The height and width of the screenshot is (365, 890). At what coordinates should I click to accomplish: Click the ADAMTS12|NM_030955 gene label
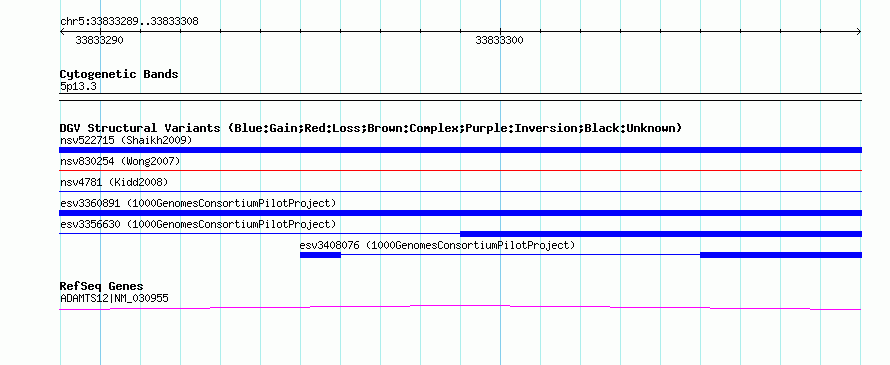point(114,298)
